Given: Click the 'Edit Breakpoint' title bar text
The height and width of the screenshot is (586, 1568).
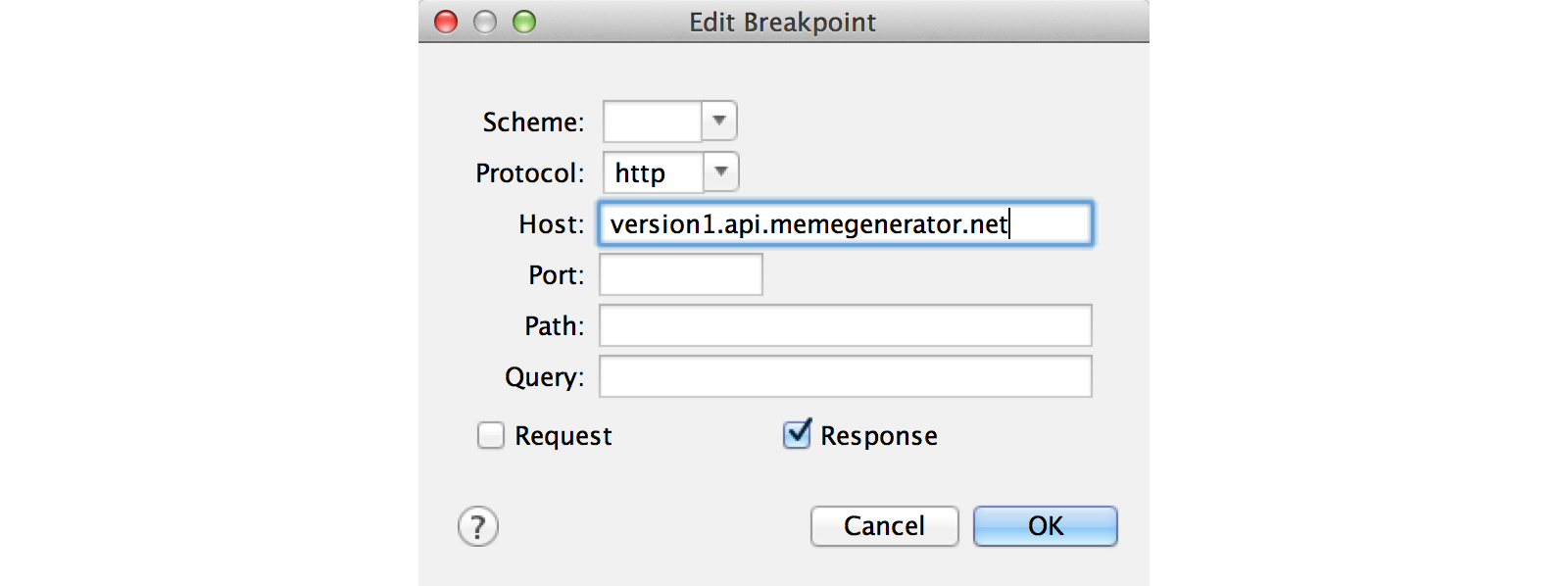Looking at the screenshot, I should pos(782,22).
